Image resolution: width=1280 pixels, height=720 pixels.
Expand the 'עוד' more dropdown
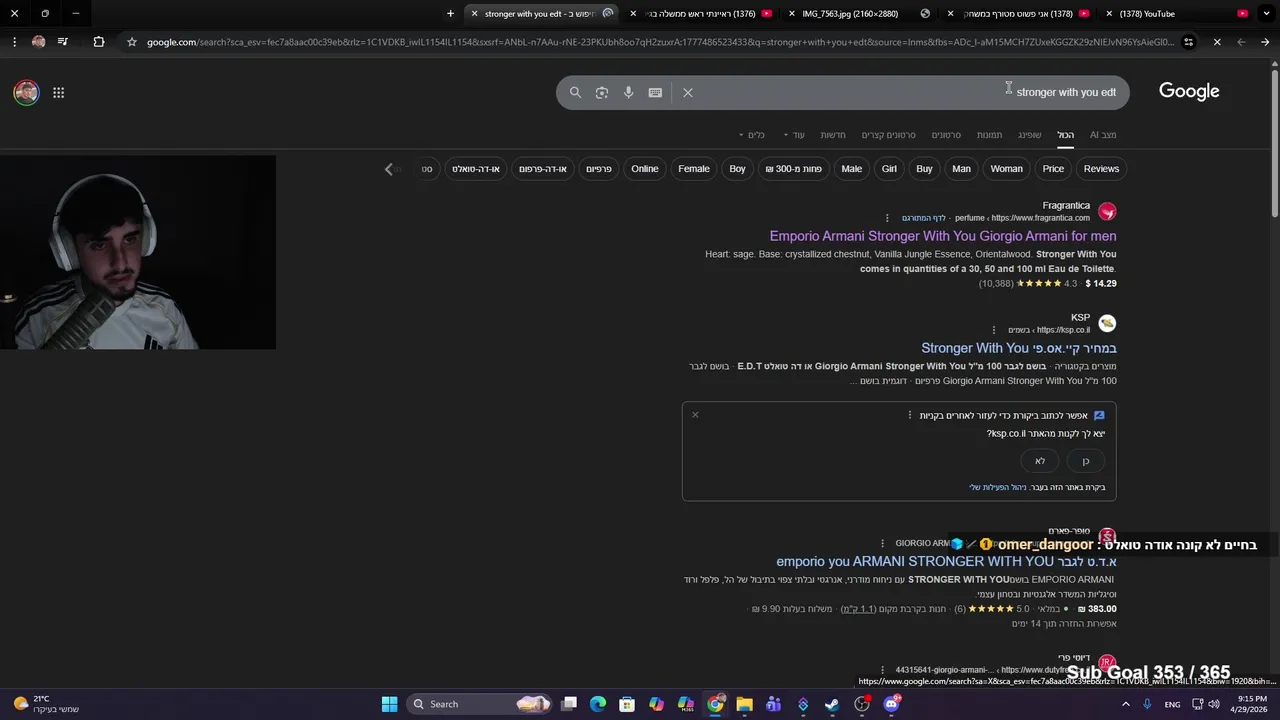coord(794,135)
